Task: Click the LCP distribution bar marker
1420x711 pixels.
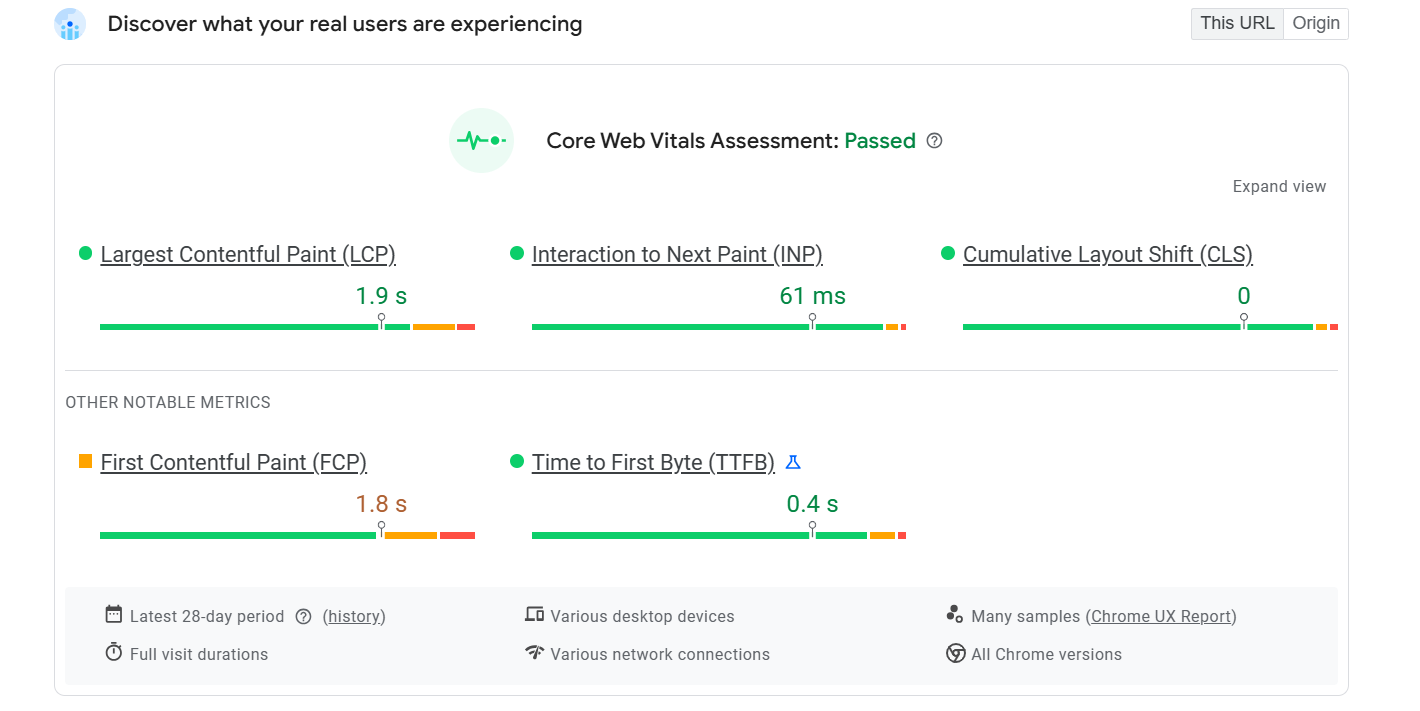Action: (381, 321)
